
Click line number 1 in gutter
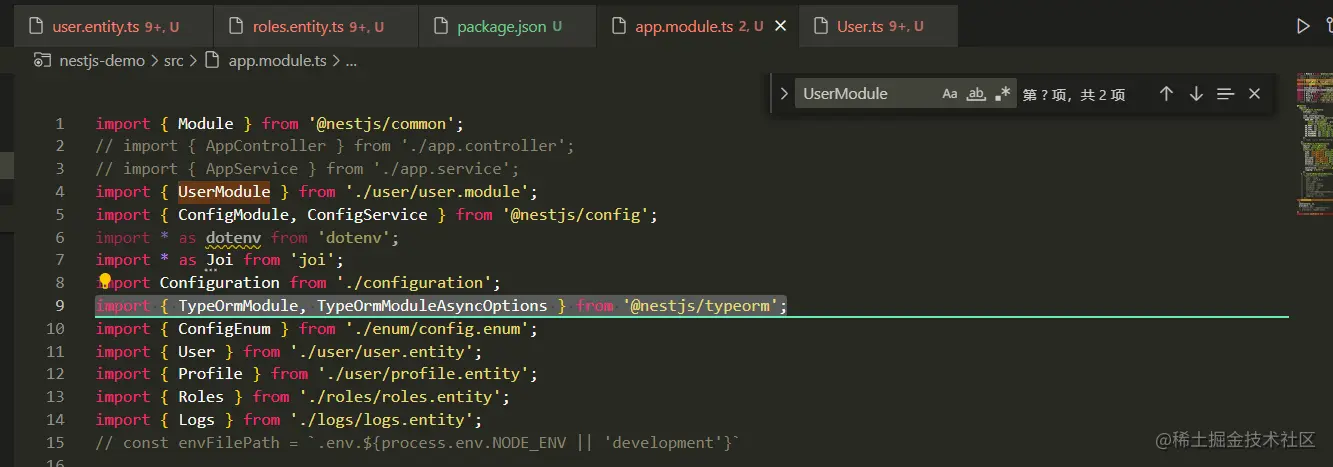60,124
